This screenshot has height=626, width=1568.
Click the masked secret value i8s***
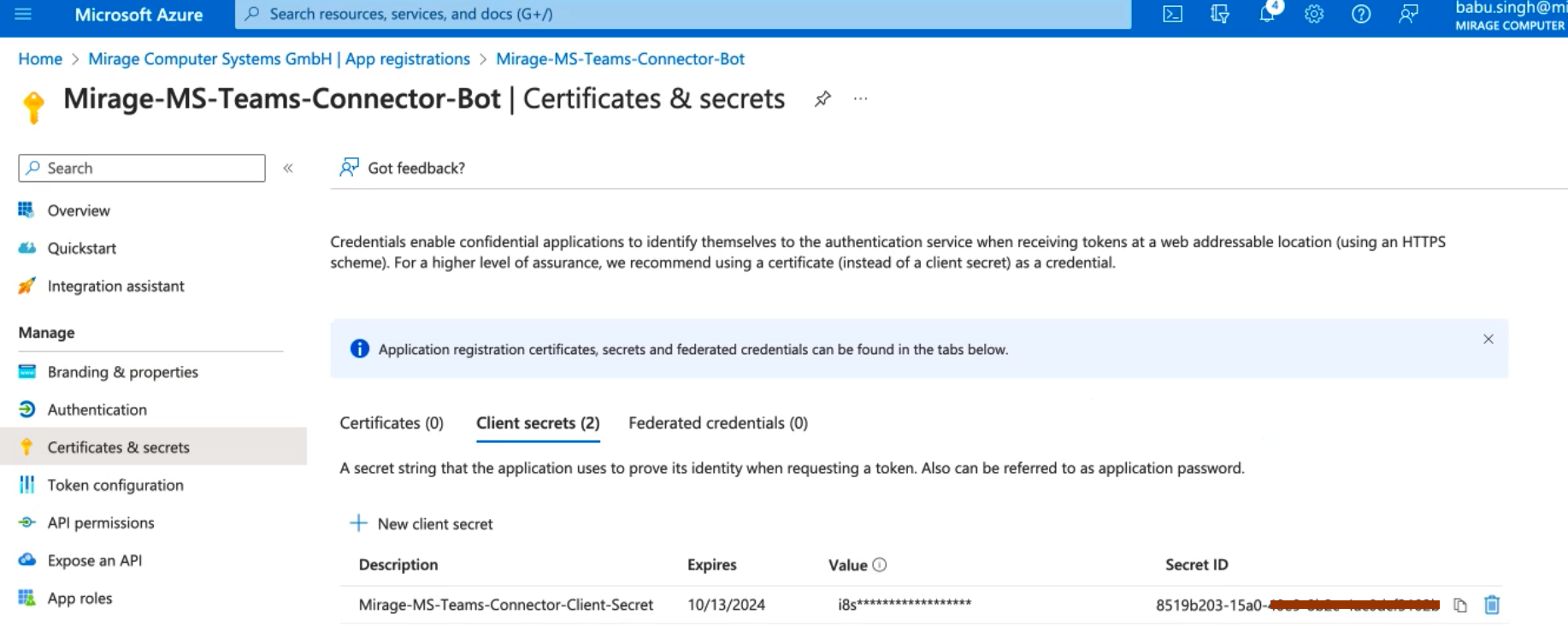pyautogui.click(x=905, y=605)
